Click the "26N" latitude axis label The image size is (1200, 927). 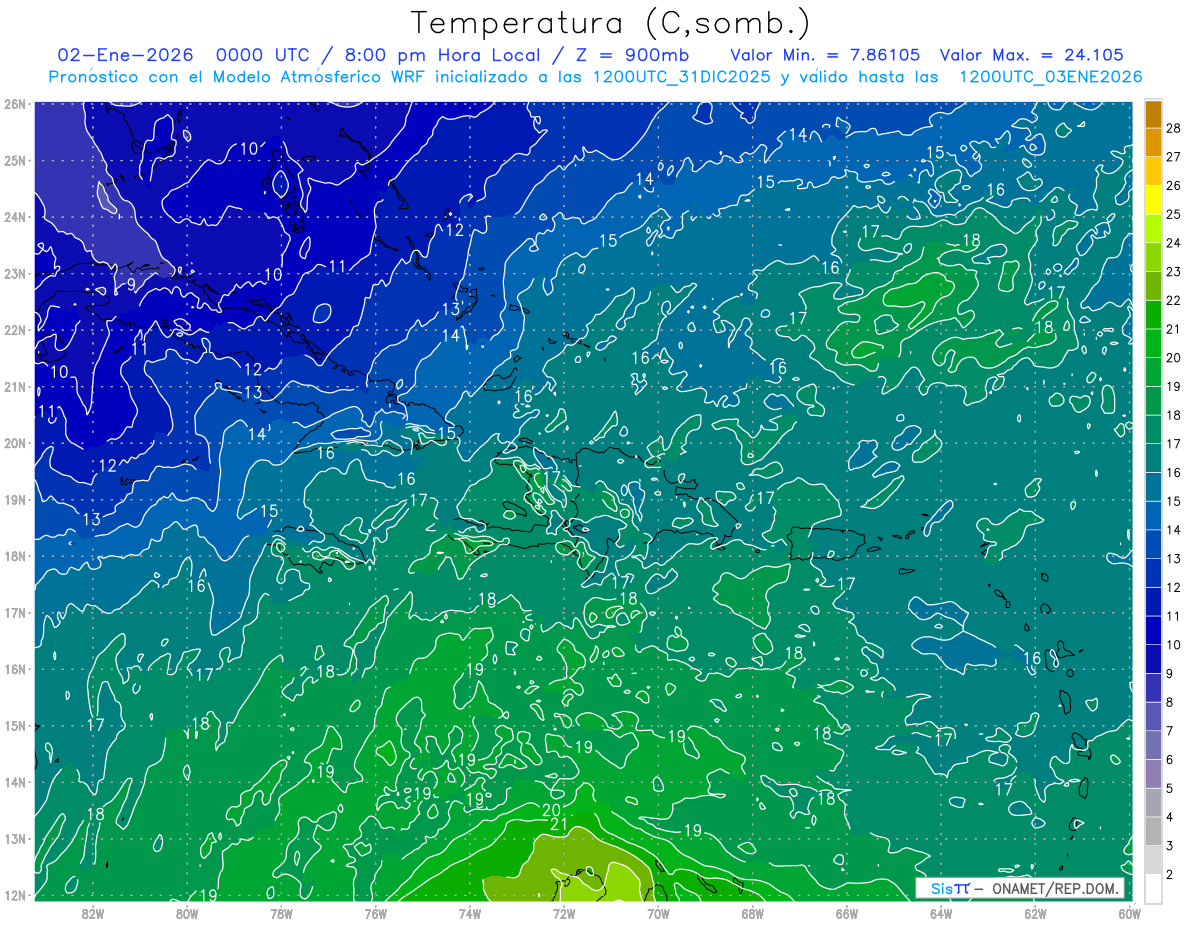tap(15, 104)
